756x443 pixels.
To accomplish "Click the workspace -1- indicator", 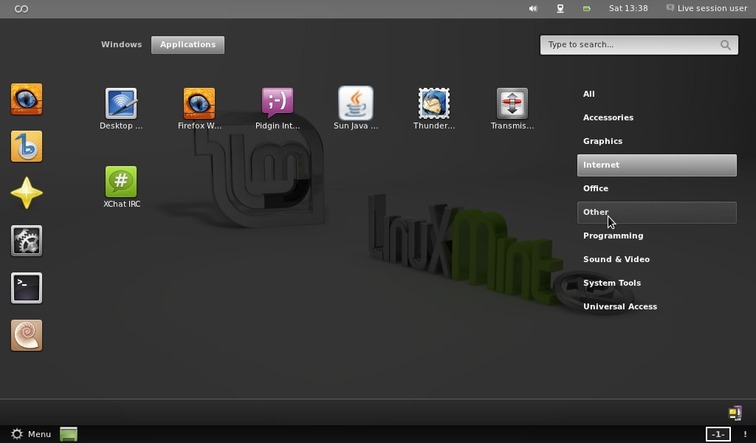I will (x=718, y=434).
